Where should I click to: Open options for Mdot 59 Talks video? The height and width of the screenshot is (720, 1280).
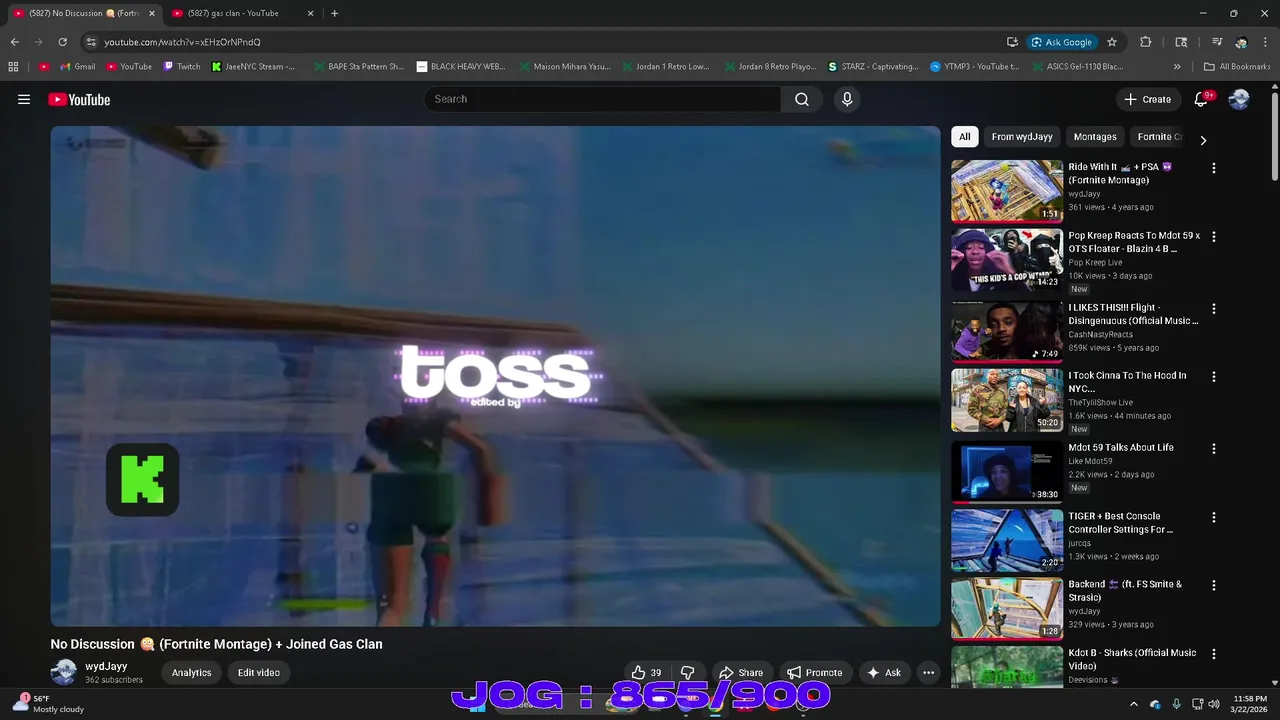click(1214, 449)
